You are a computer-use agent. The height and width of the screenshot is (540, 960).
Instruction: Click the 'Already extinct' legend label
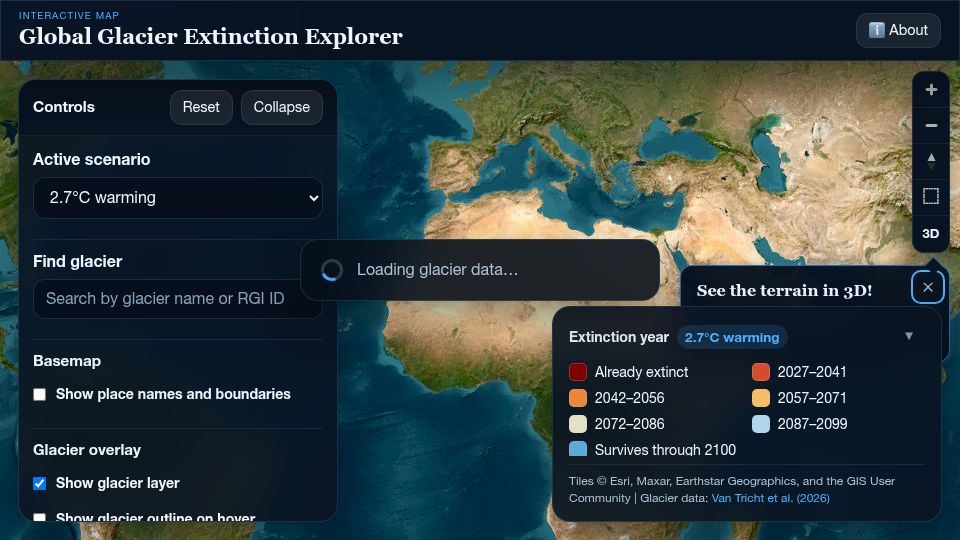[x=641, y=372]
